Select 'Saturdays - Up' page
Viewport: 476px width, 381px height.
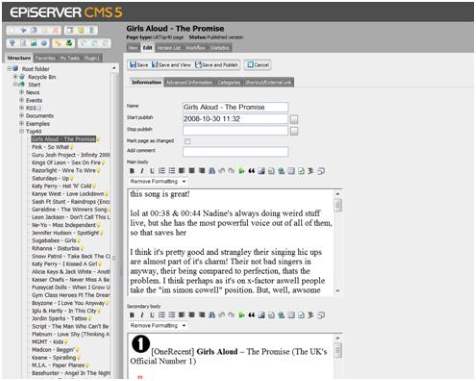click(50, 178)
